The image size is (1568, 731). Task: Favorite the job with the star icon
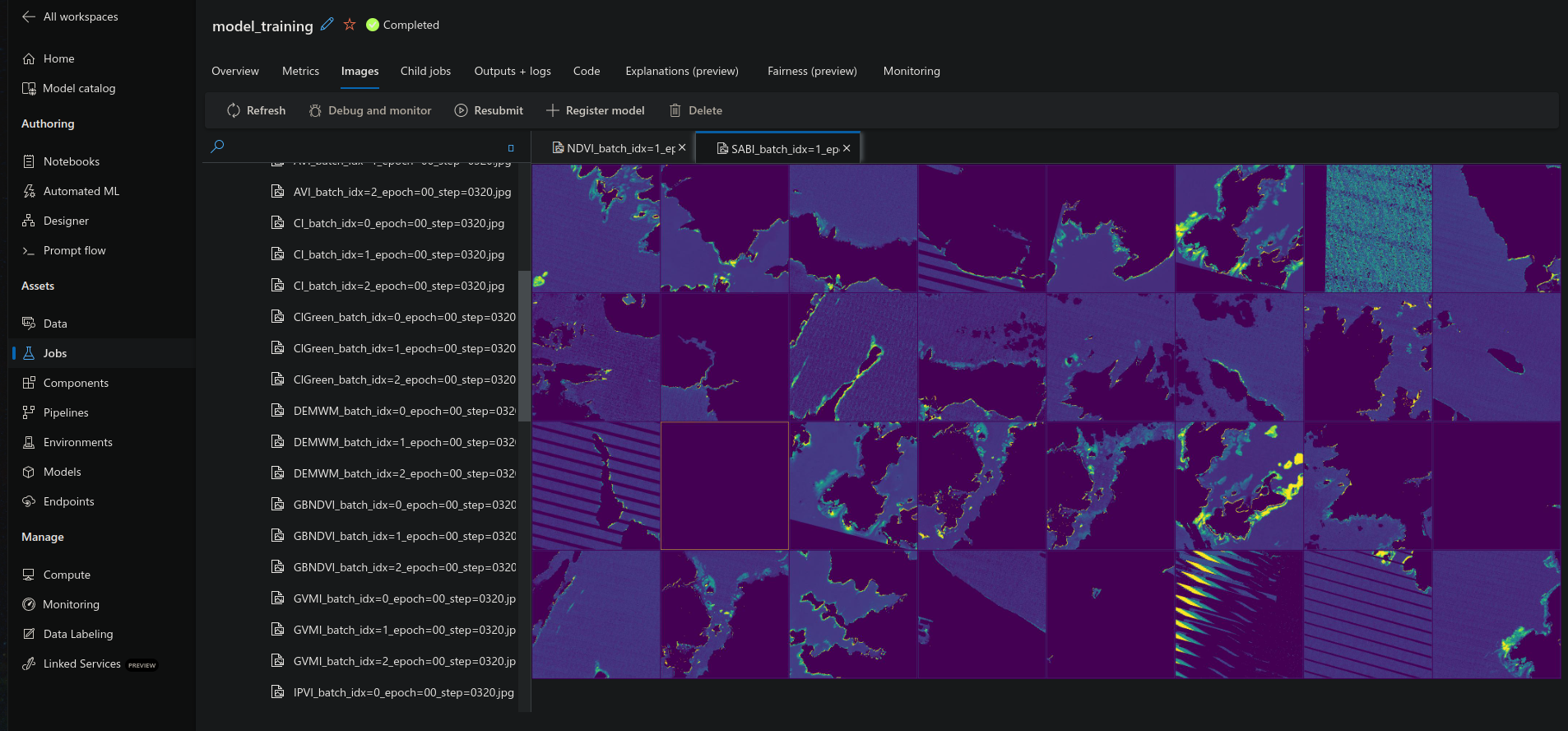pyautogui.click(x=350, y=24)
